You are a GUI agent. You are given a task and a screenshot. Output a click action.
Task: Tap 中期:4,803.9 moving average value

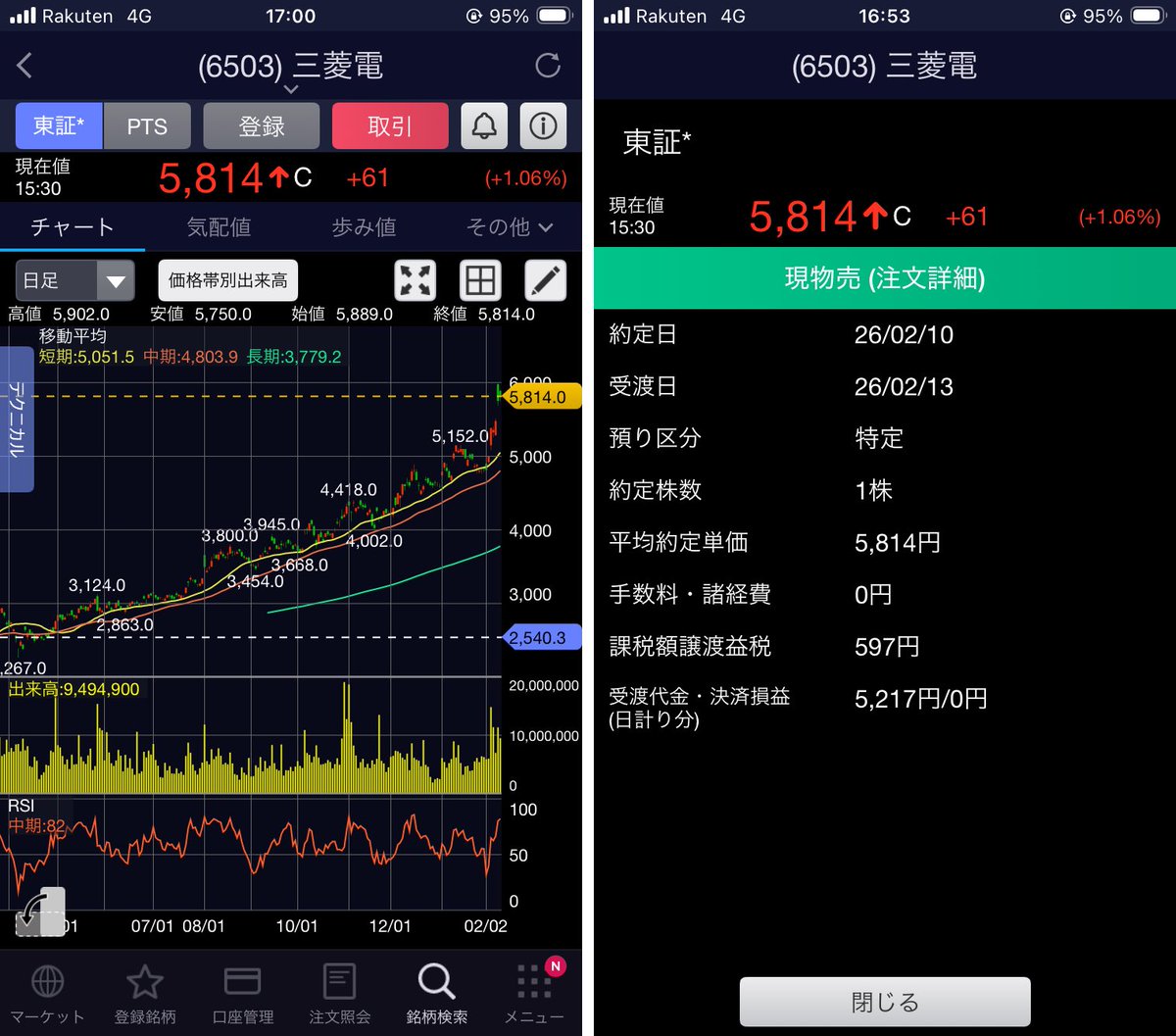point(190,357)
